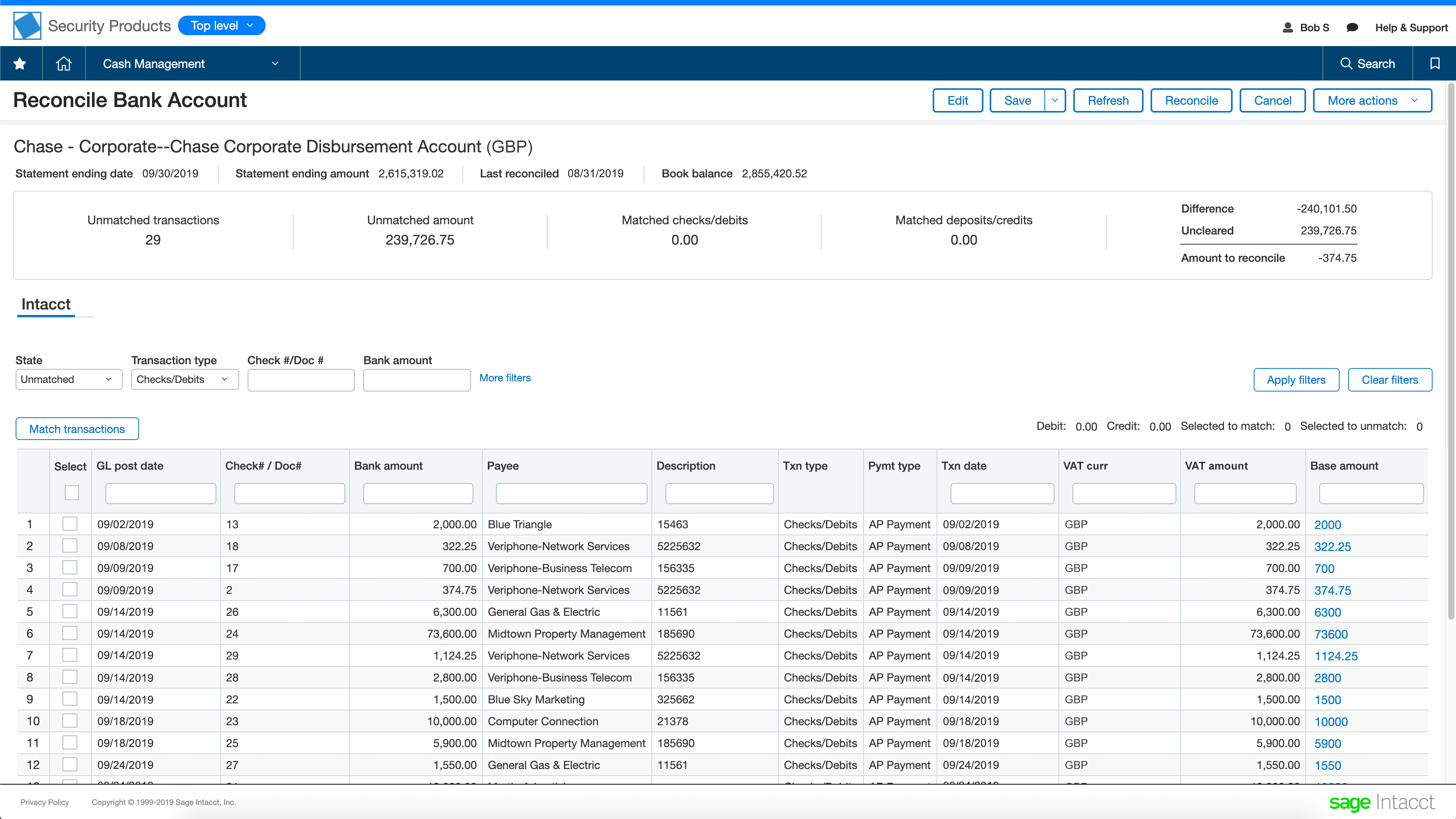Click the bookmark icon in the navigation bar
Image resolution: width=1456 pixels, height=819 pixels.
point(1434,63)
